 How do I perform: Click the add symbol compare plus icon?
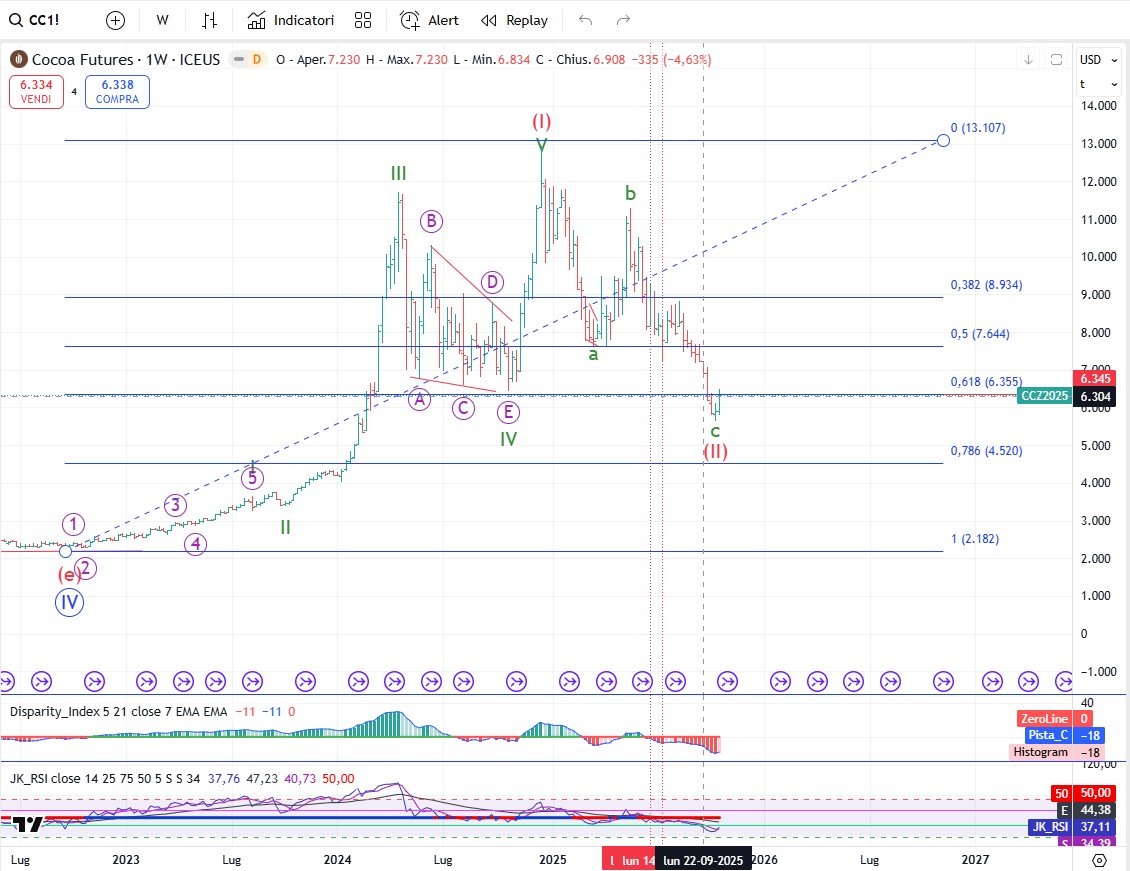pos(116,20)
